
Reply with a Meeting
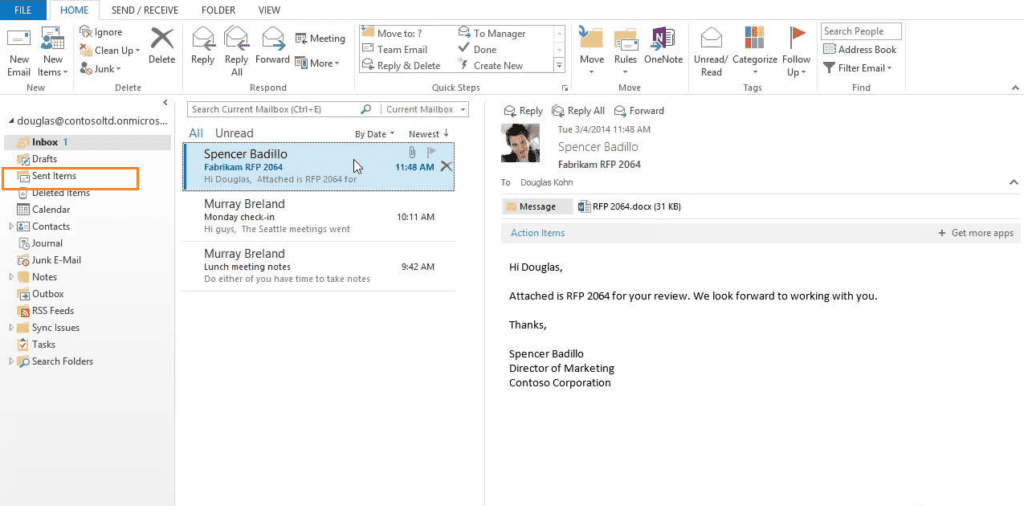[320, 39]
